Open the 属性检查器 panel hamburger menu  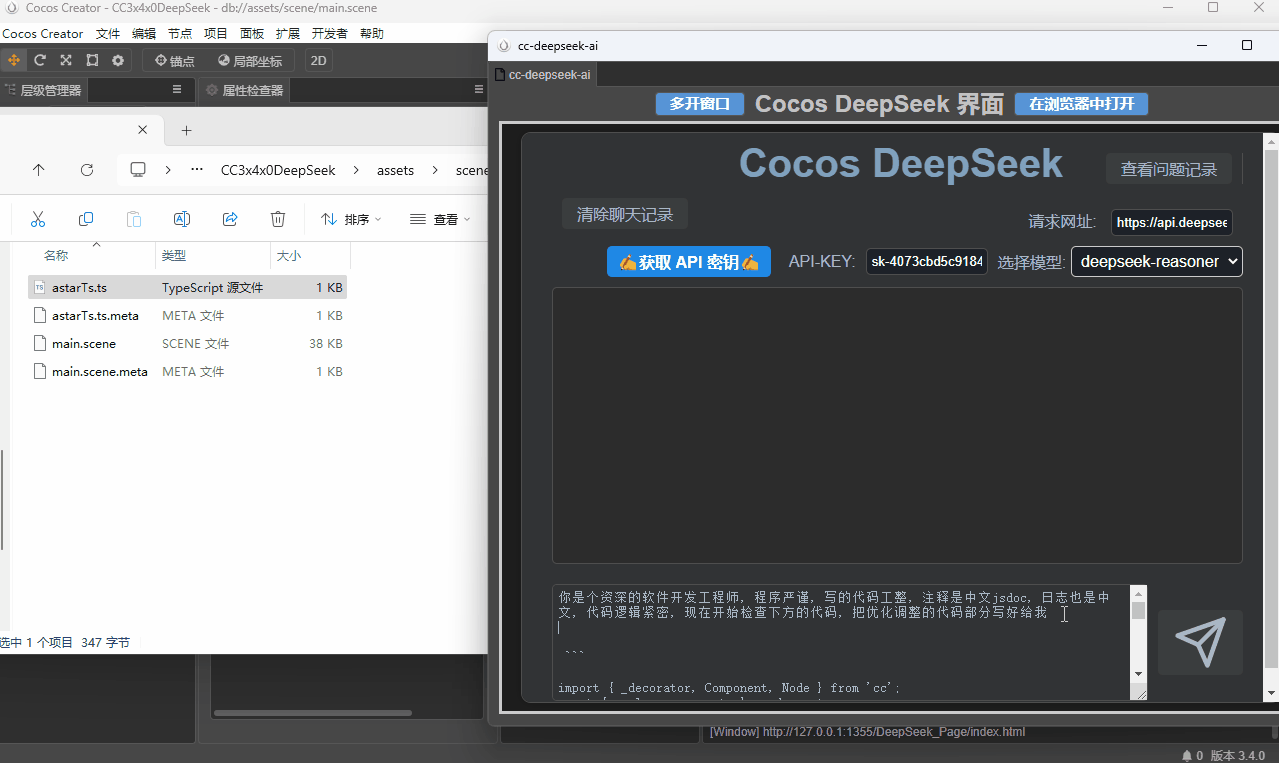coord(479,90)
